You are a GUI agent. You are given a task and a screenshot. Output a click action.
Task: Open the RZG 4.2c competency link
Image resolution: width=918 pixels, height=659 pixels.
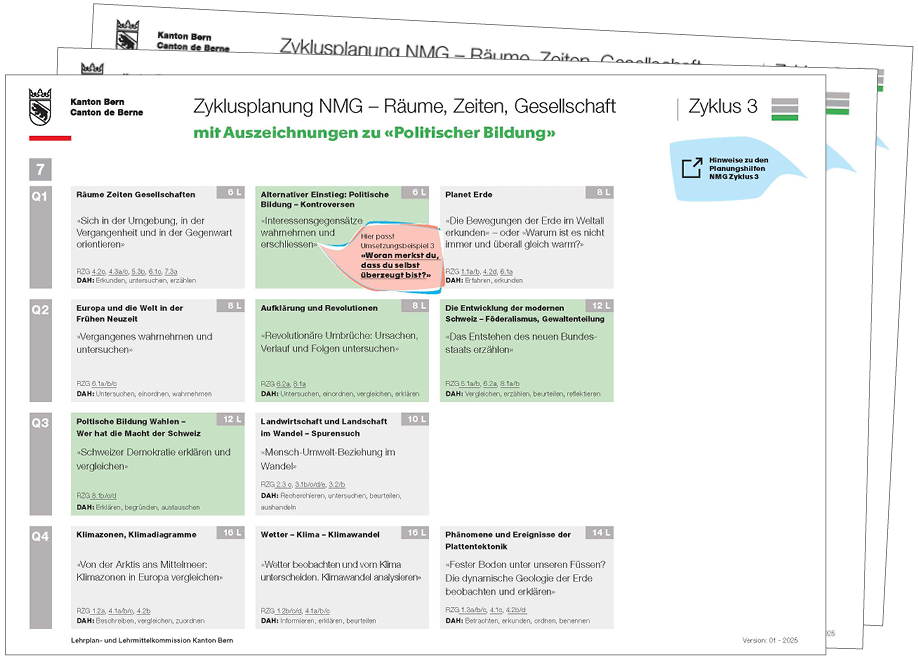tap(98, 271)
